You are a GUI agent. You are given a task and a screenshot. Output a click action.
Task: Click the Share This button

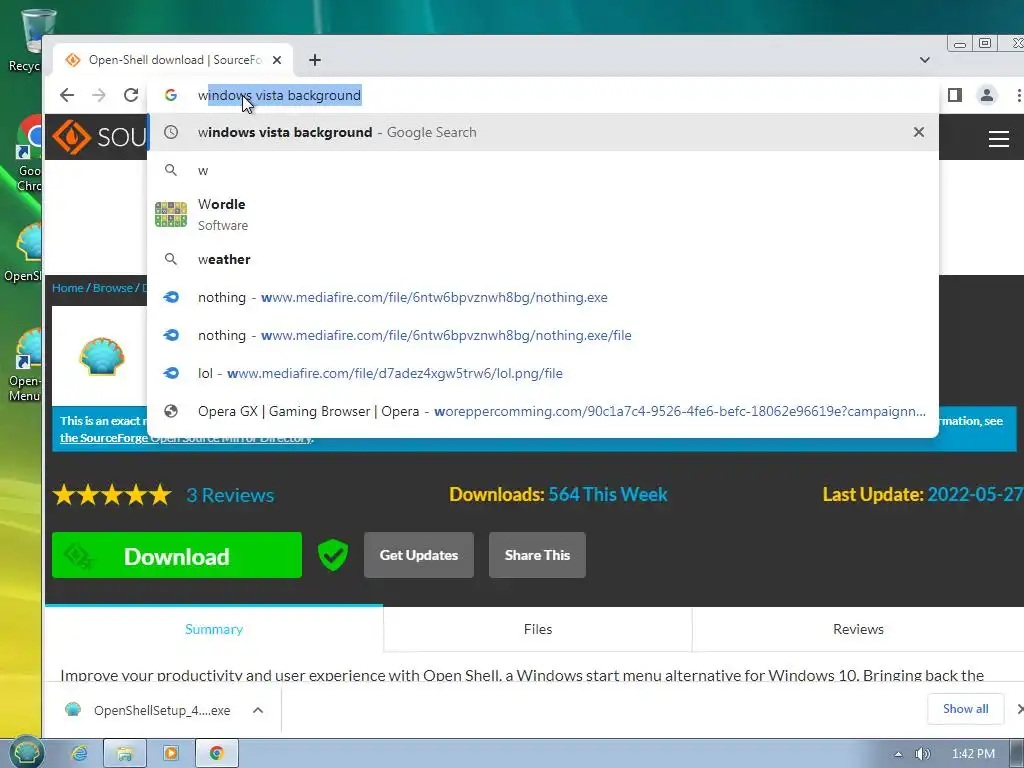[537, 555]
